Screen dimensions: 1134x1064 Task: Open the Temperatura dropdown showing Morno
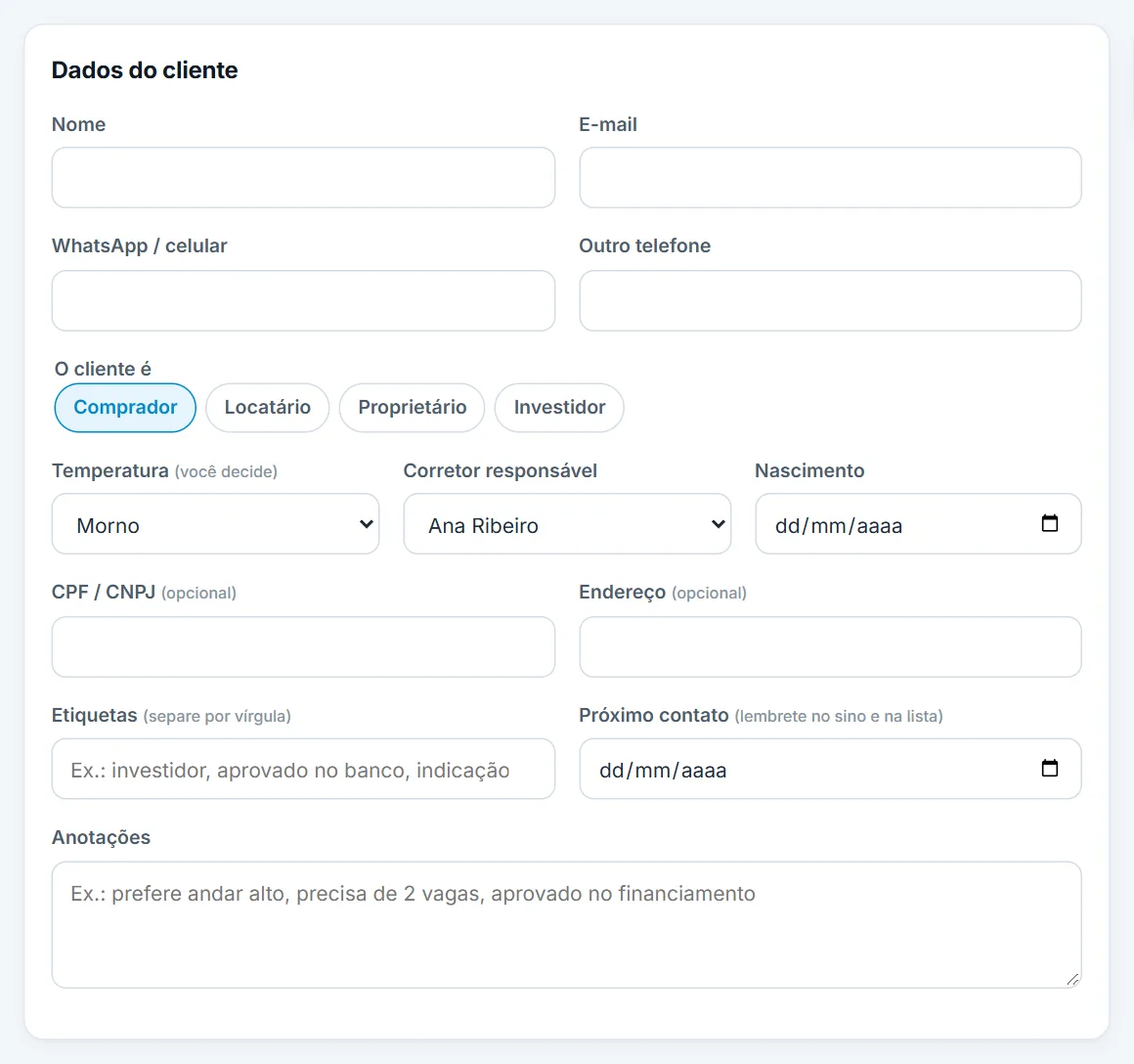(x=215, y=524)
